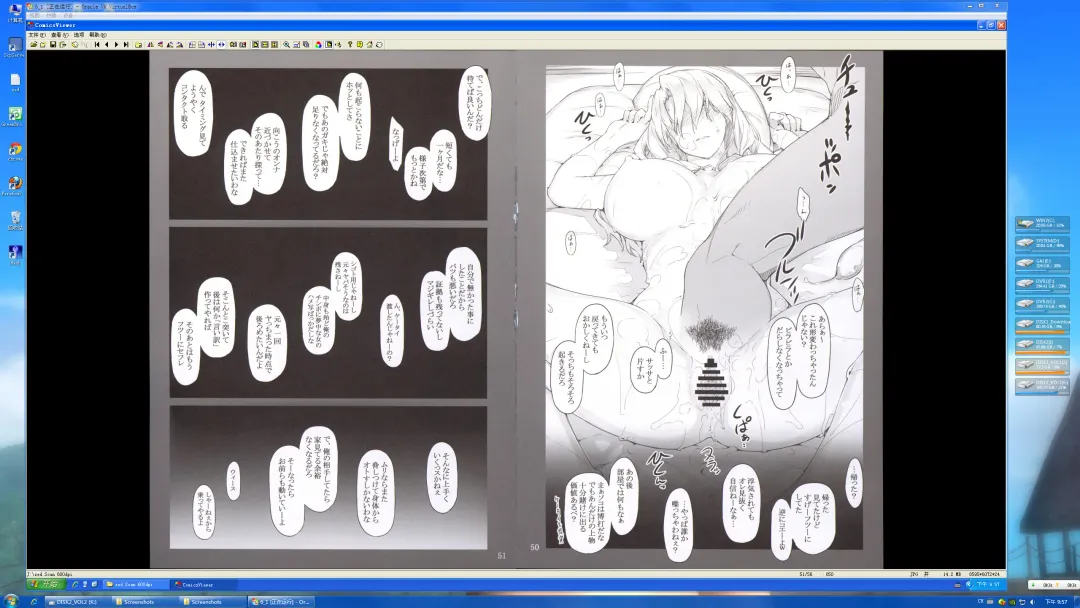The height and width of the screenshot is (608, 1080).
Task: Click the Save icon in the toolbar
Action: click(x=52, y=44)
